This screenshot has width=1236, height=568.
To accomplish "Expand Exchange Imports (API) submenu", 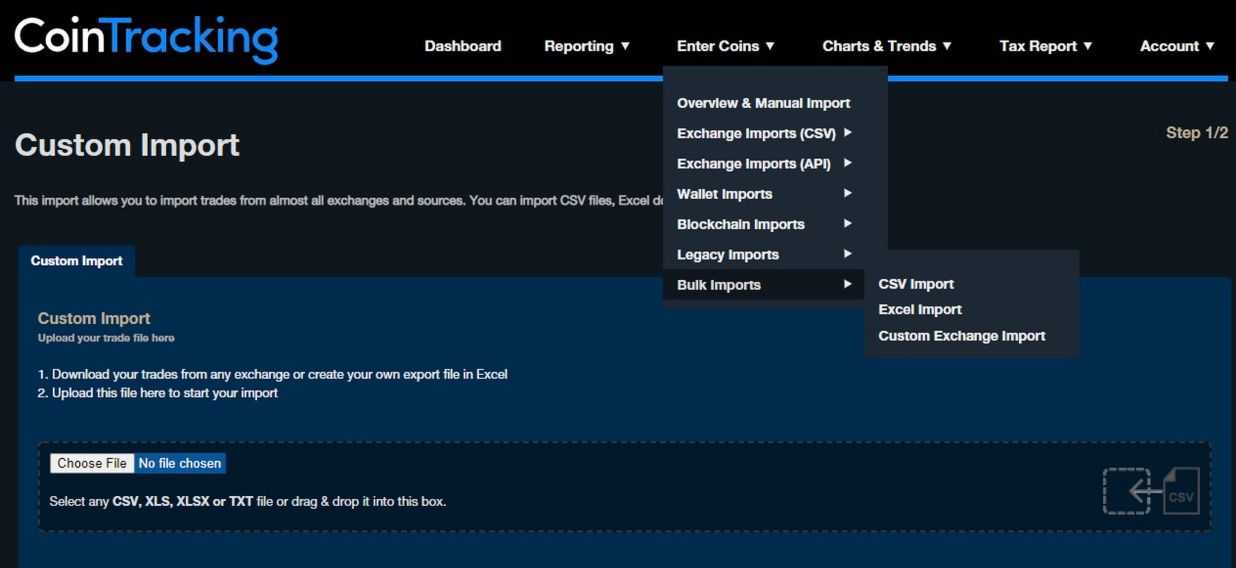I will pos(764,163).
